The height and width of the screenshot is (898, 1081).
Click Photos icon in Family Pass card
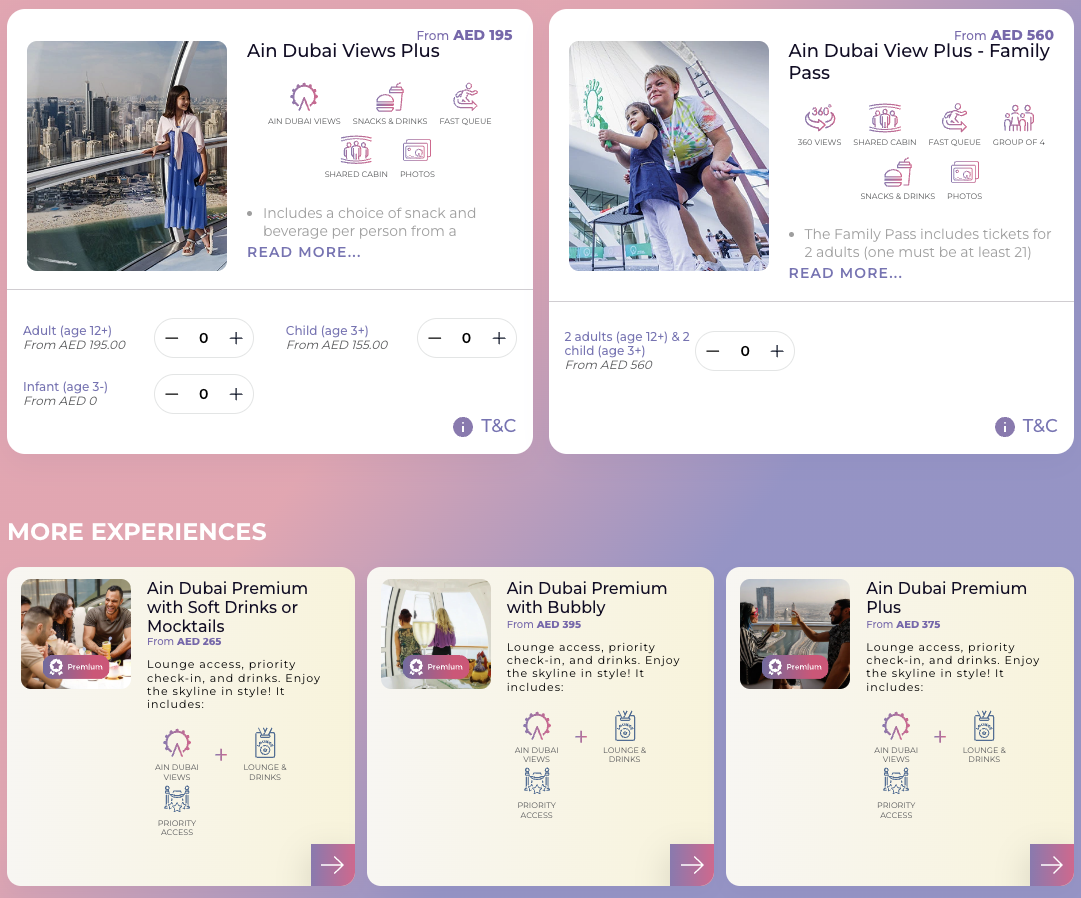[964, 172]
